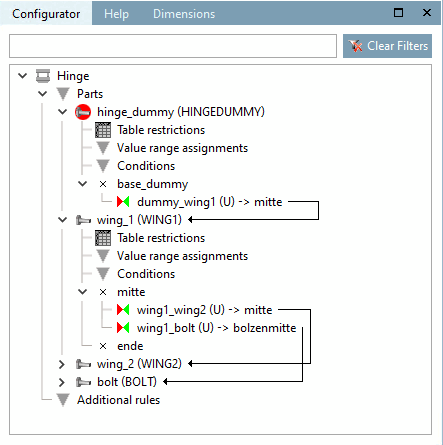The height and width of the screenshot is (445, 443).
Task: Click the wing_1 part icon
Action: click(83, 220)
